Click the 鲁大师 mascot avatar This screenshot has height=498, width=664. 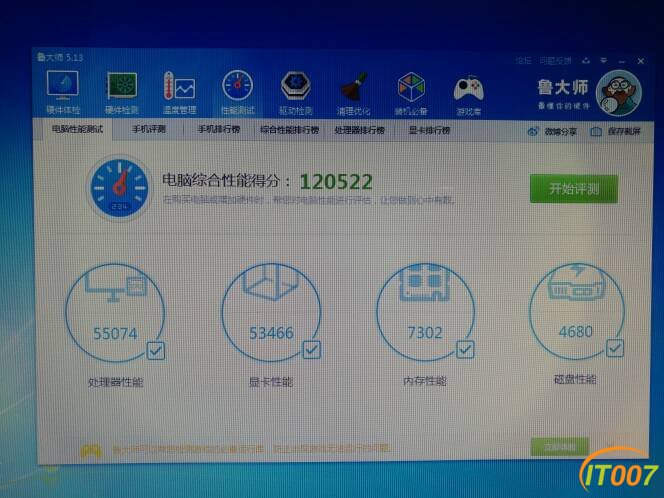(x=619, y=94)
